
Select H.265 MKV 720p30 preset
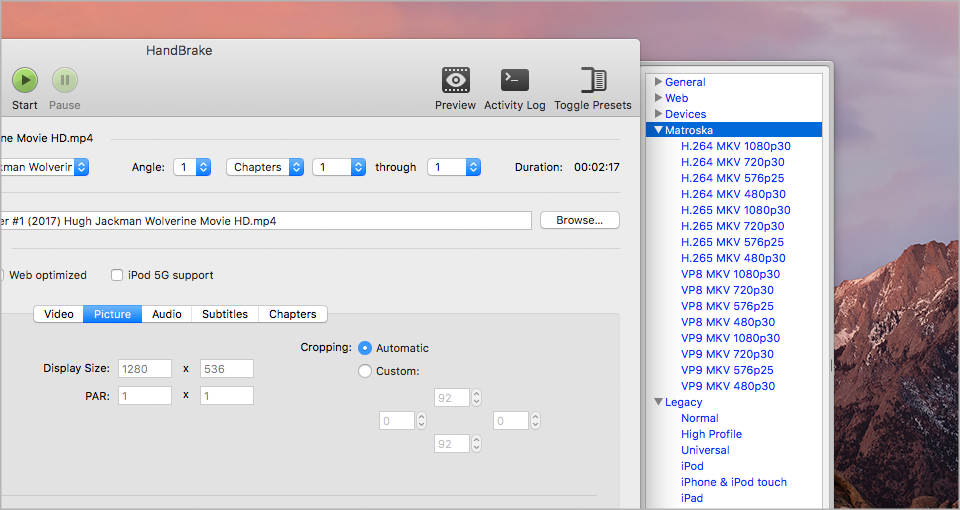(x=733, y=226)
